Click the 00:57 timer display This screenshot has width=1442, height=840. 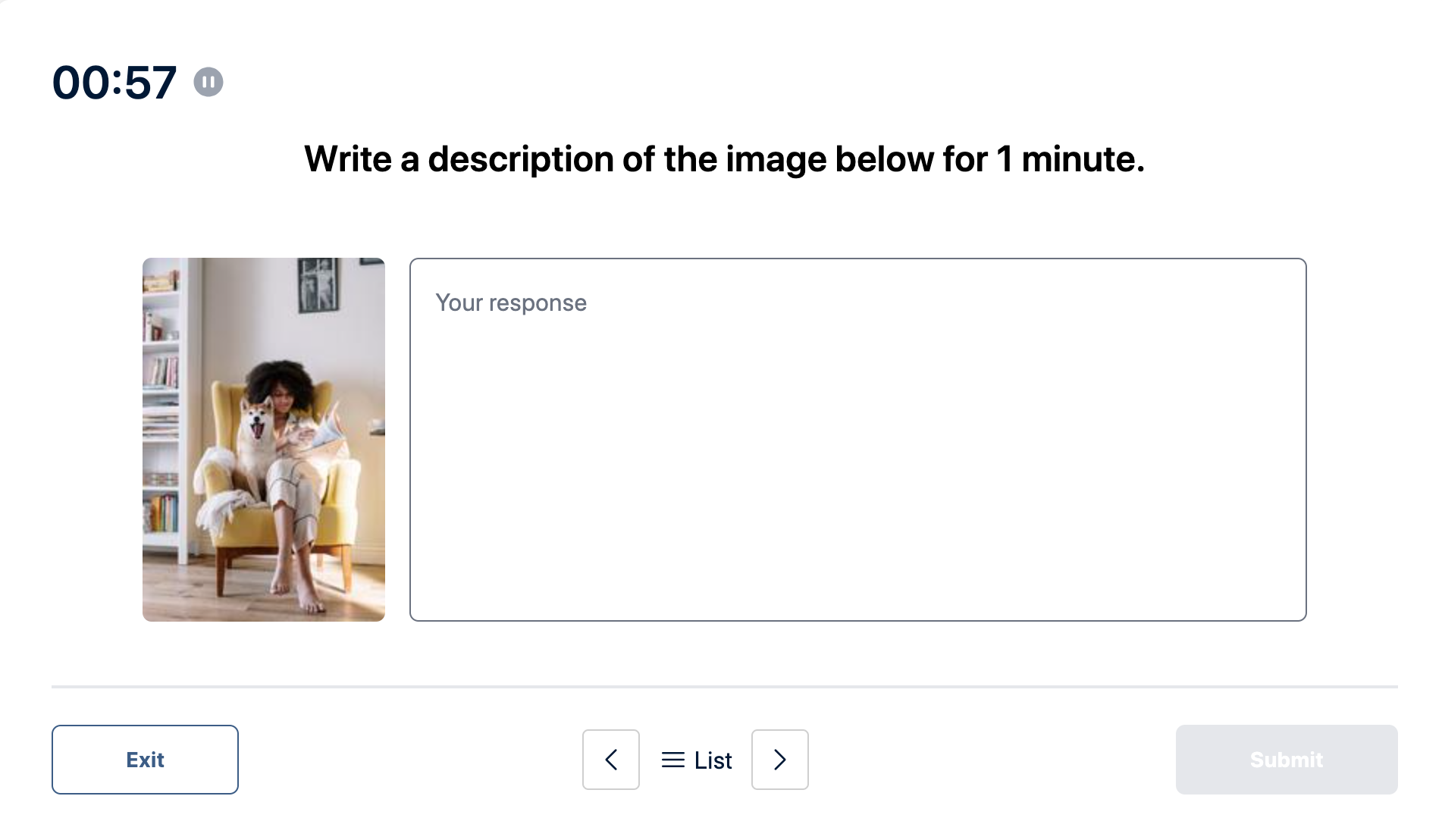(x=114, y=82)
